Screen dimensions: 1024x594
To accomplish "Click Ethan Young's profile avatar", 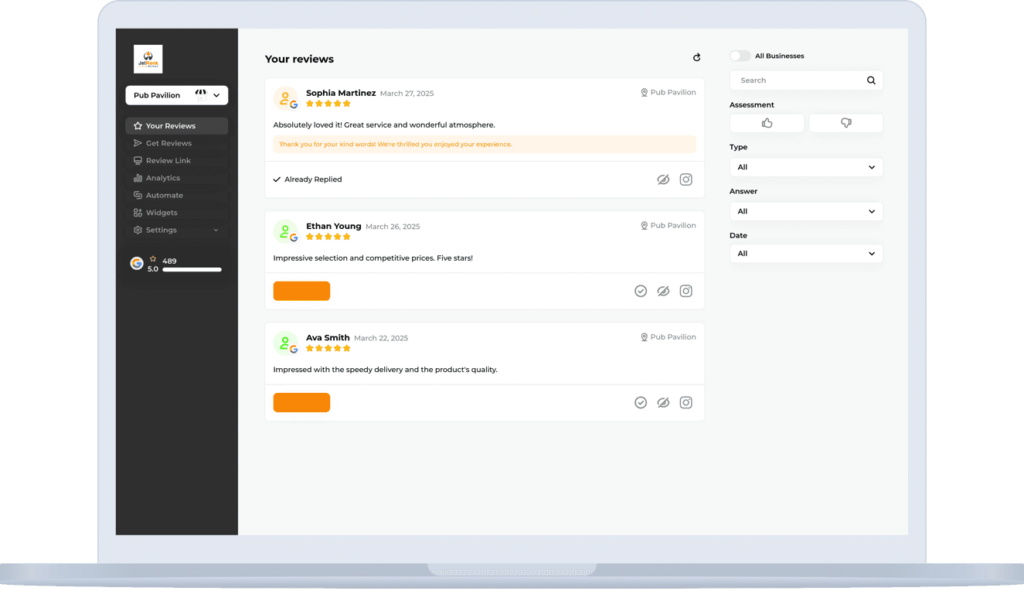I will click(x=286, y=232).
